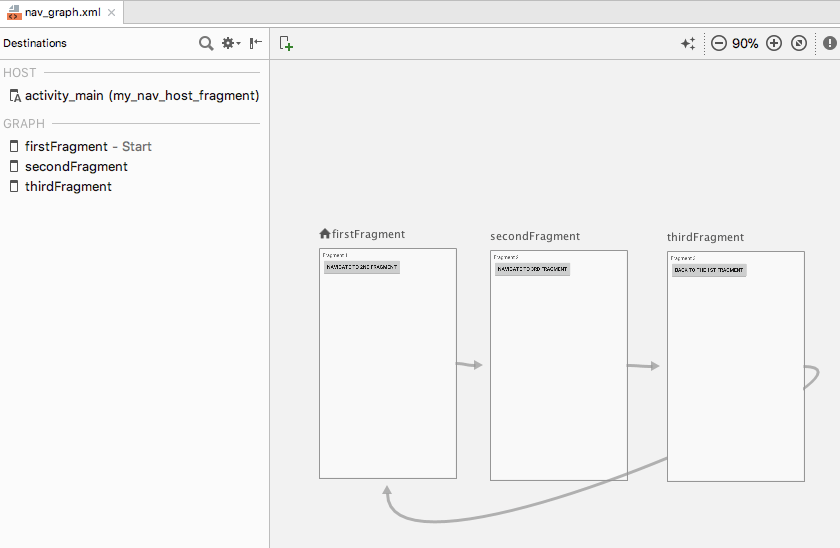Image resolution: width=840 pixels, height=548 pixels.
Task: Select the action arrow from firstFragment to secondFragment
Action: pyautogui.click(x=470, y=365)
